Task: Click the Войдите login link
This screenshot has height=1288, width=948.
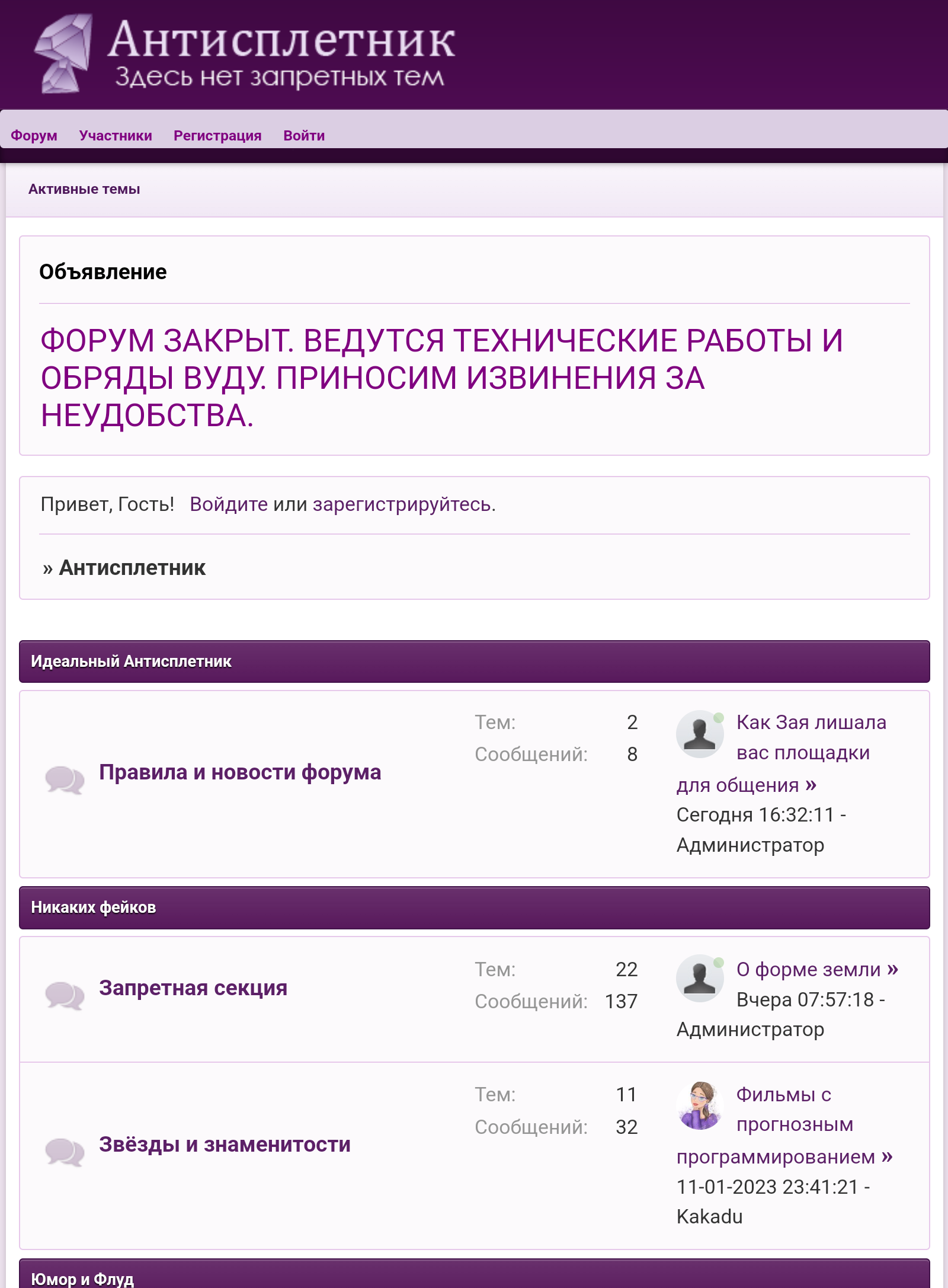Action: pyautogui.click(x=229, y=504)
